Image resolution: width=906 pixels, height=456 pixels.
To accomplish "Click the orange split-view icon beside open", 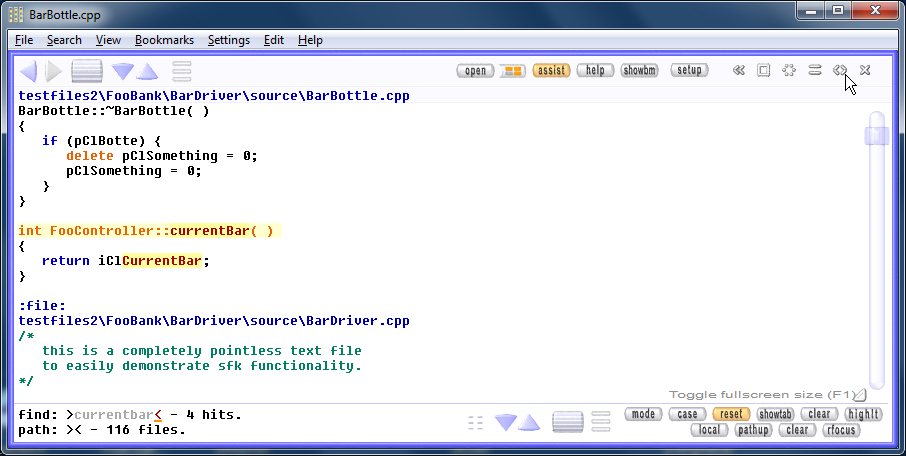I will [512, 71].
